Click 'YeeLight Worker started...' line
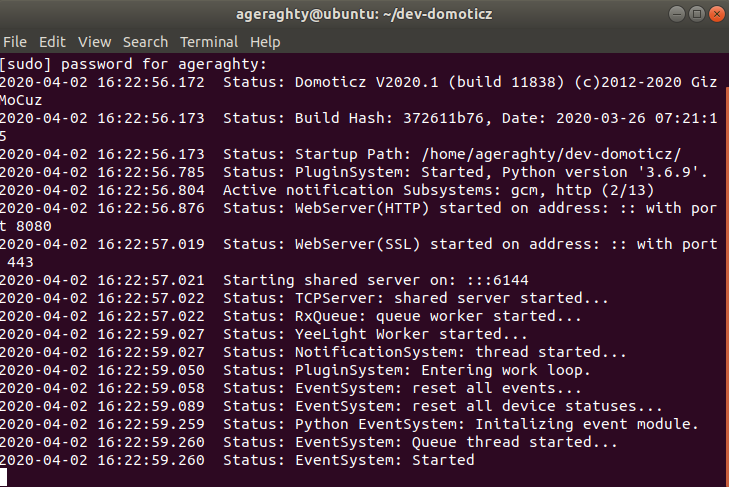Screen dimensions: 729x487 point(264,334)
